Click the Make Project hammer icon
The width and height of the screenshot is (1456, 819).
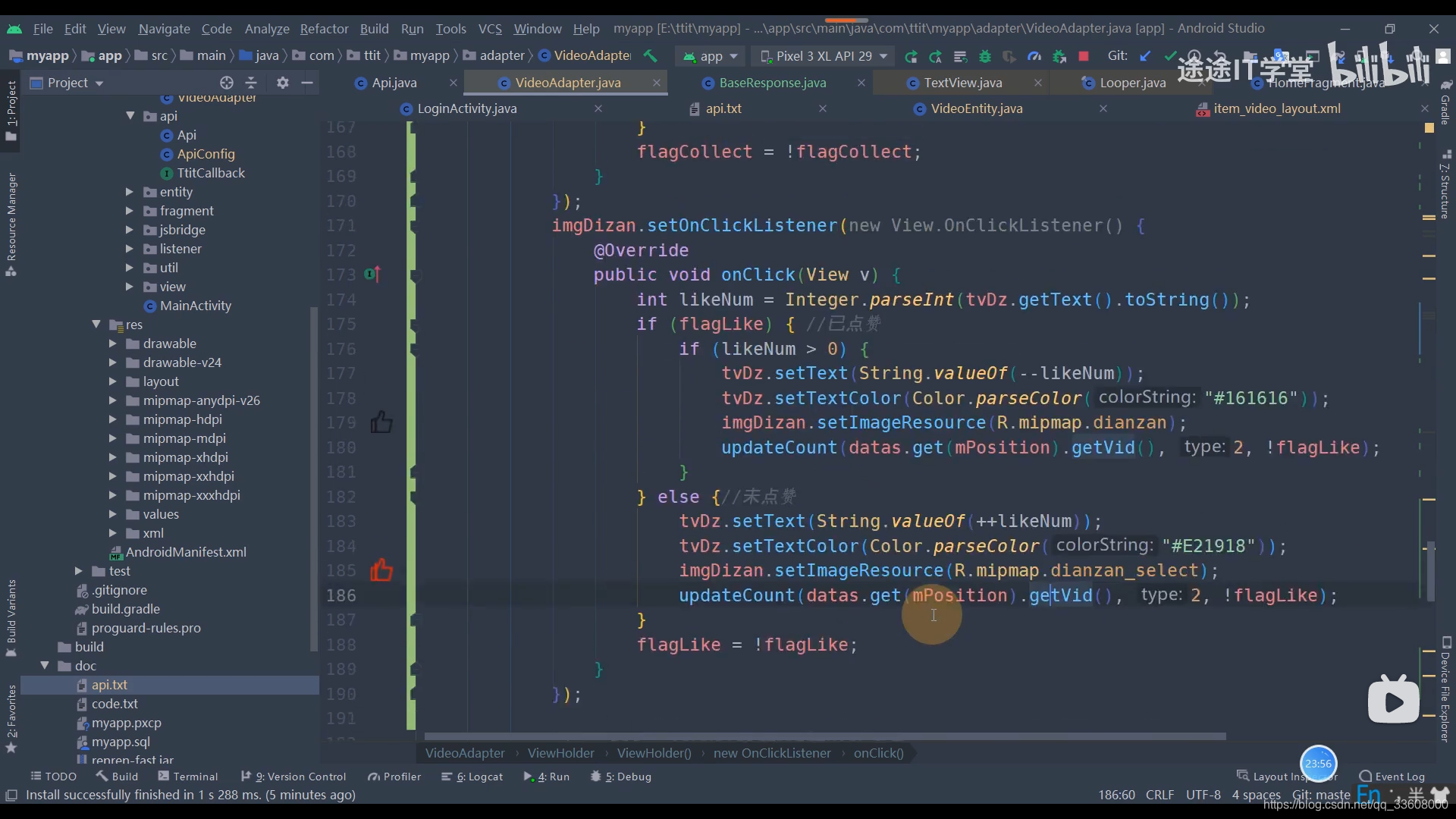click(650, 55)
